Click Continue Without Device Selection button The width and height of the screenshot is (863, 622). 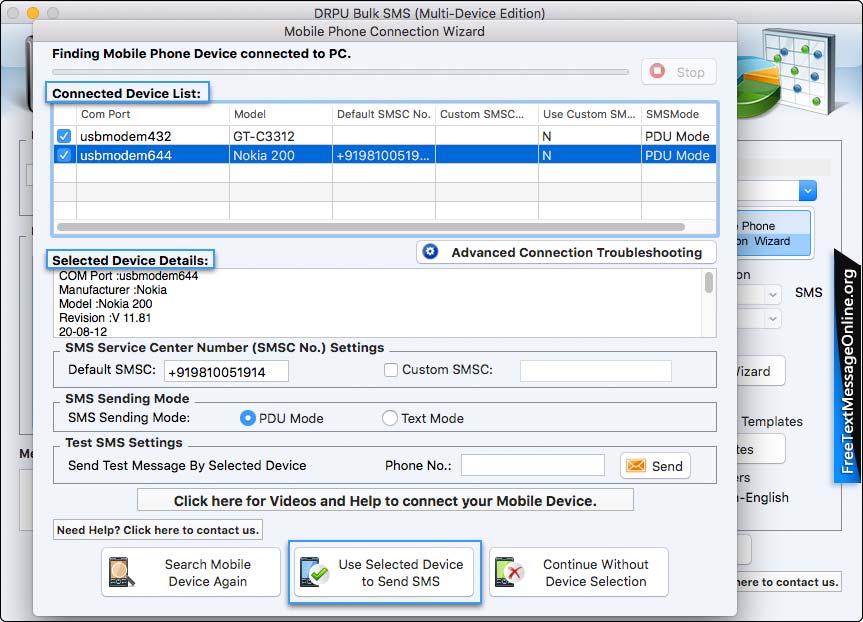[x=579, y=572]
